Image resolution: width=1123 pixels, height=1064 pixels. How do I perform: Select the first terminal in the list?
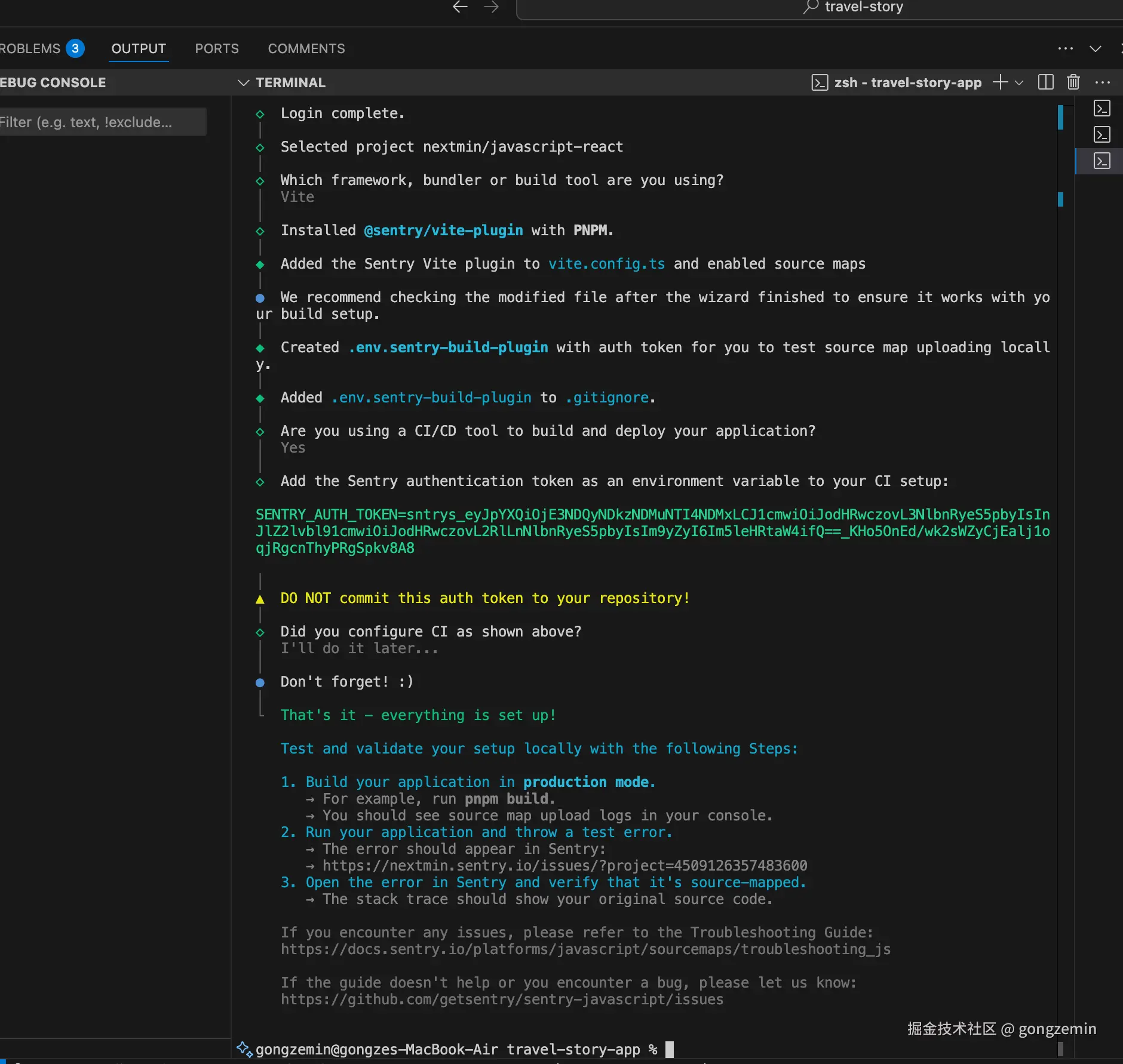click(x=1102, y=108)
